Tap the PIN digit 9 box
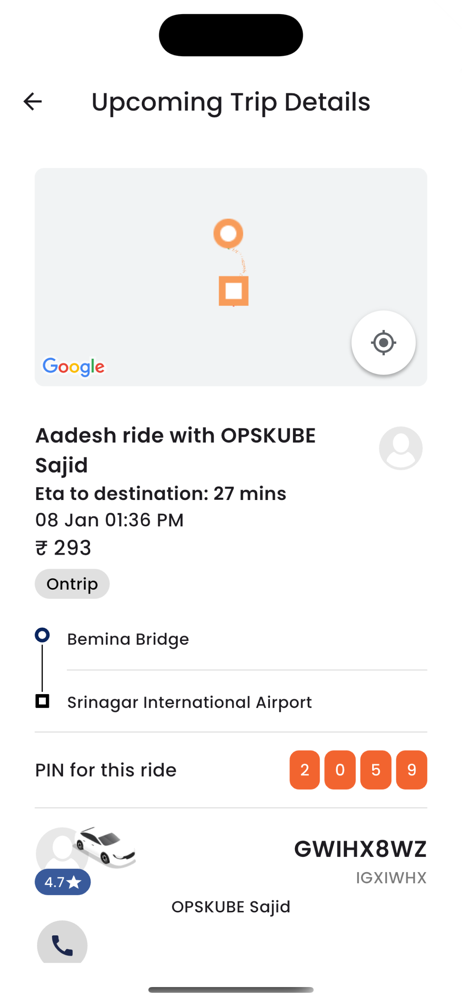 (x=412, y=770)
